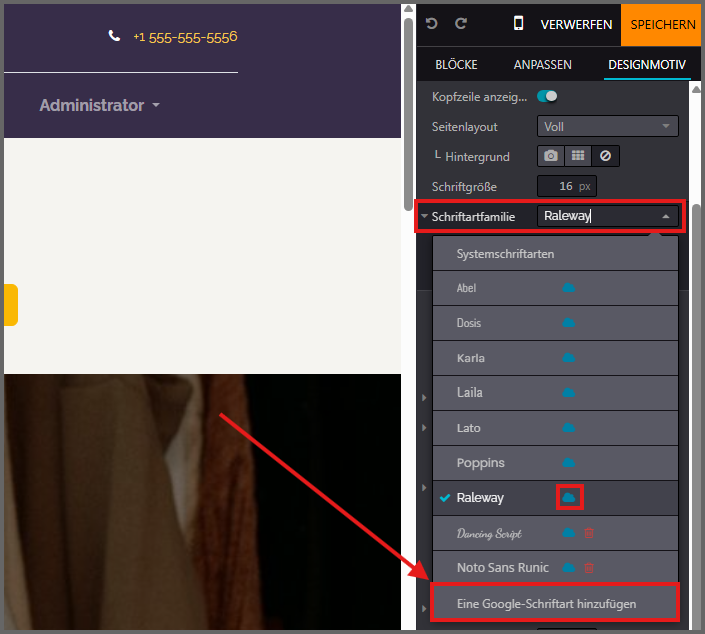Switch to mobile preview phone icon
The height and width of the screenshot is (634, 705).
(x=518, y=24)
